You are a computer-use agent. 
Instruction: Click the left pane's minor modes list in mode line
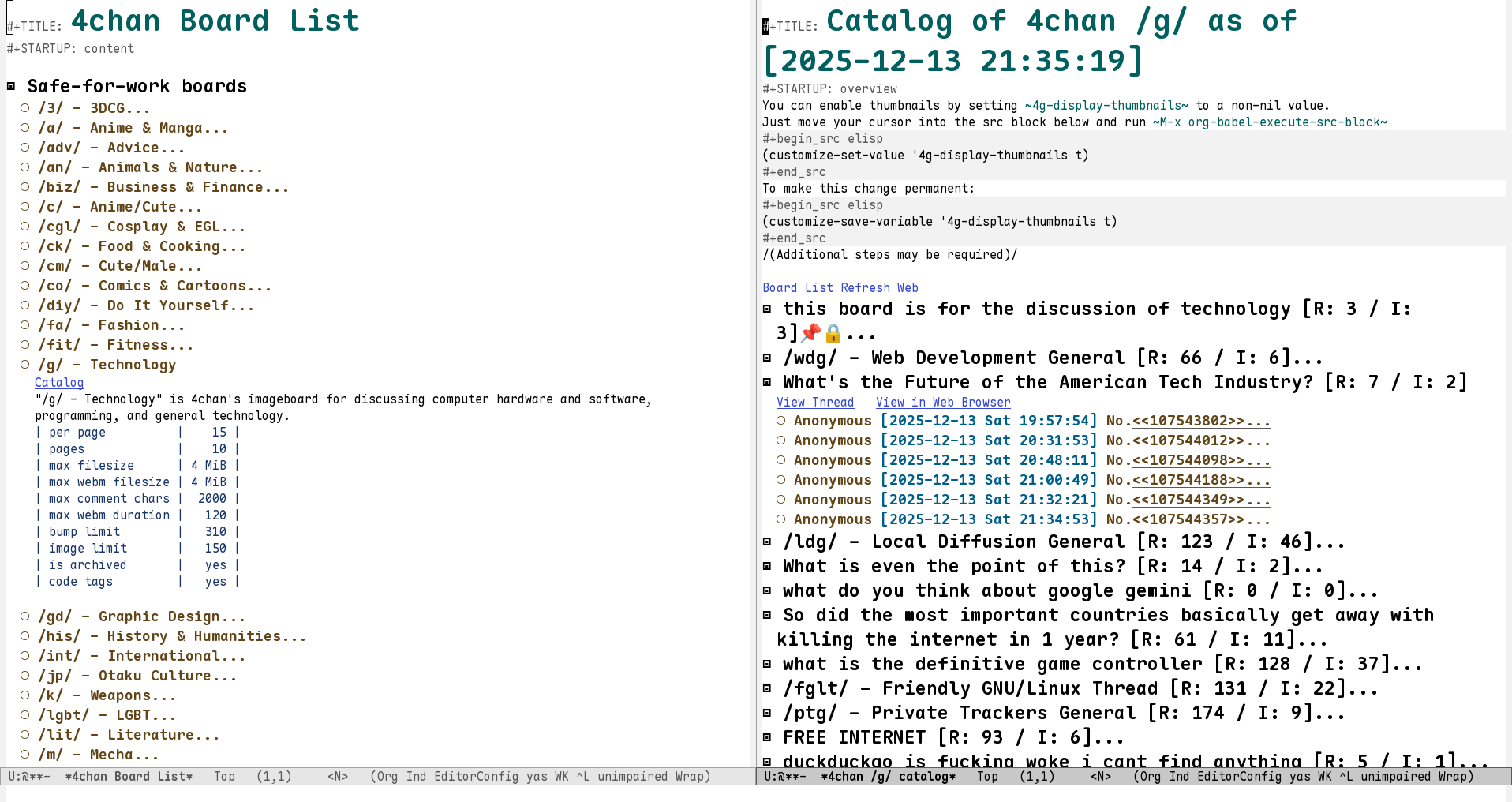(x=541, y=777)
